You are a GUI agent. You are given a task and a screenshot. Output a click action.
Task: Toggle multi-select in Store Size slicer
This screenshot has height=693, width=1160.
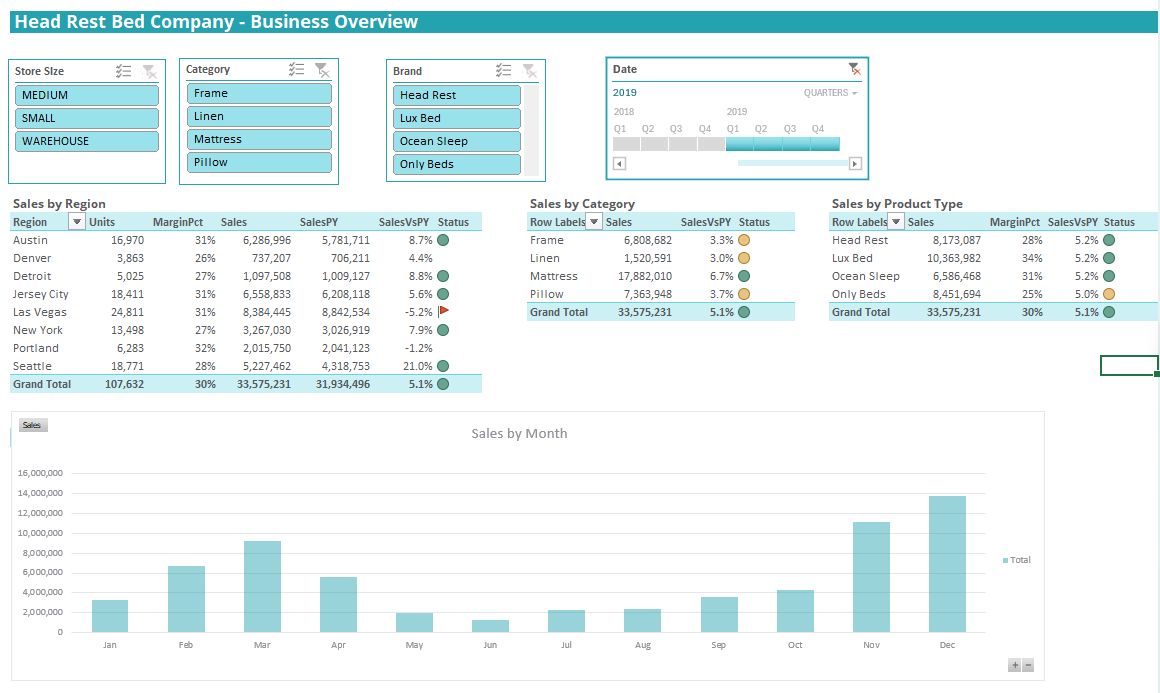pyautogui.click(x=124, y=71)
